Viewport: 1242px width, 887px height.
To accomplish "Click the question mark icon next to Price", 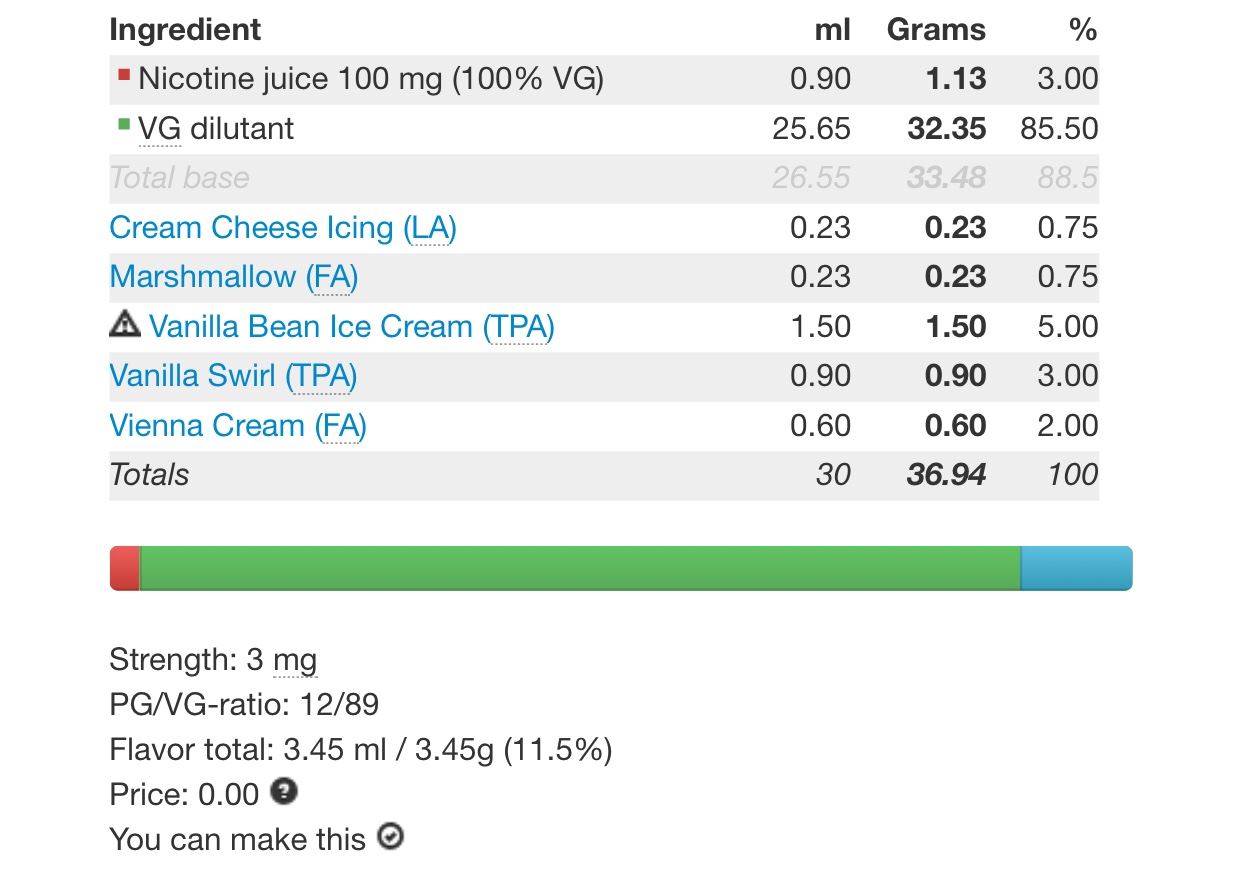I will 285,792.
